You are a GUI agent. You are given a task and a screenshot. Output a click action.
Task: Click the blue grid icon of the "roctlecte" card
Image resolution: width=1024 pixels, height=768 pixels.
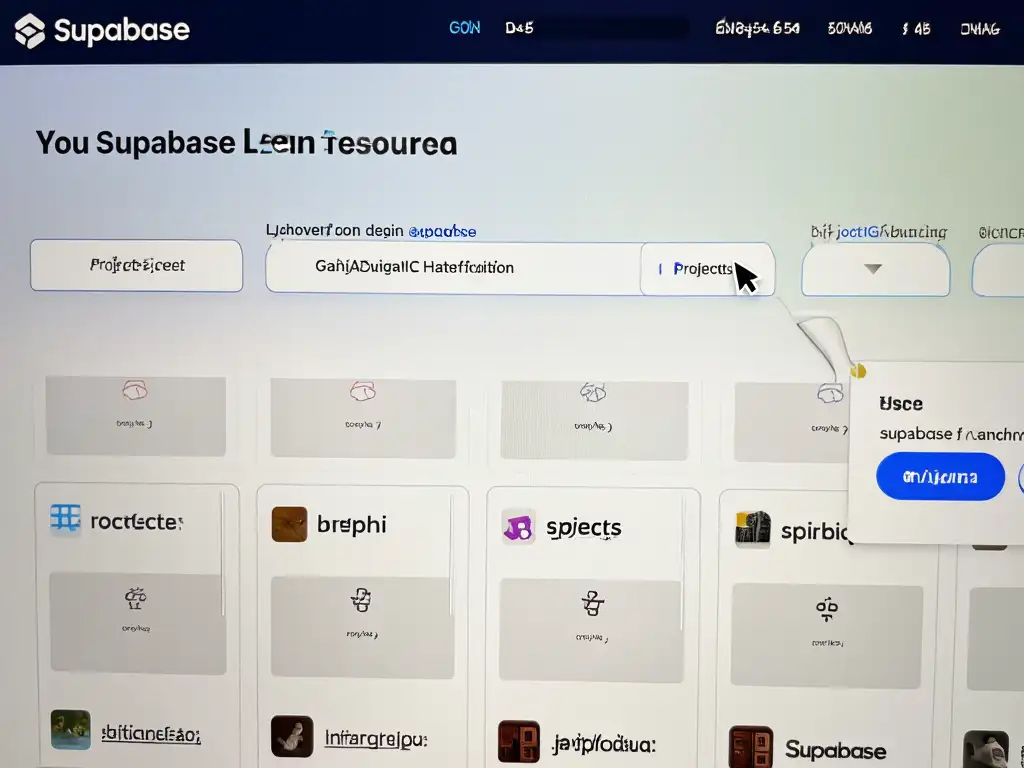click(x=66, y=520)
